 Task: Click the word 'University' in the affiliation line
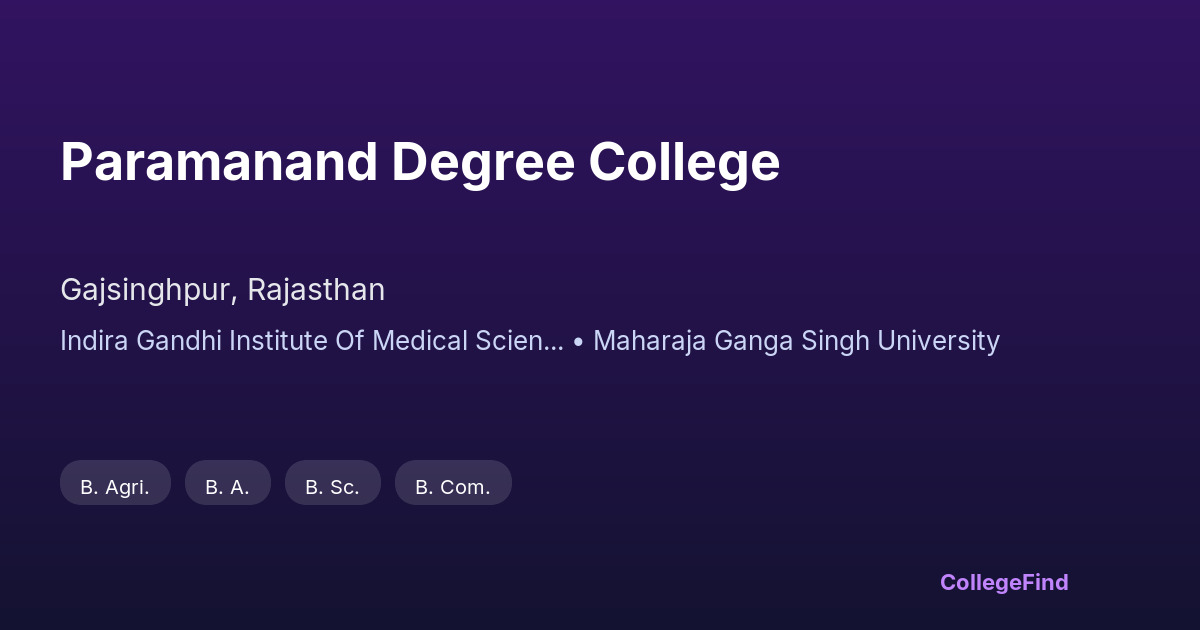(x=938, y=341)
